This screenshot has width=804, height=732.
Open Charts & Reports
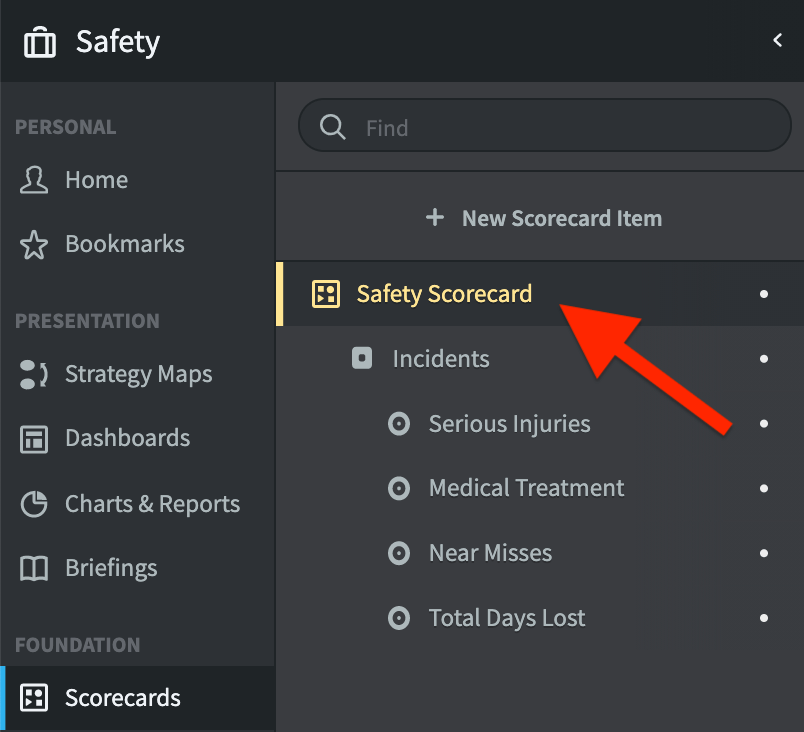click(152, 503)
